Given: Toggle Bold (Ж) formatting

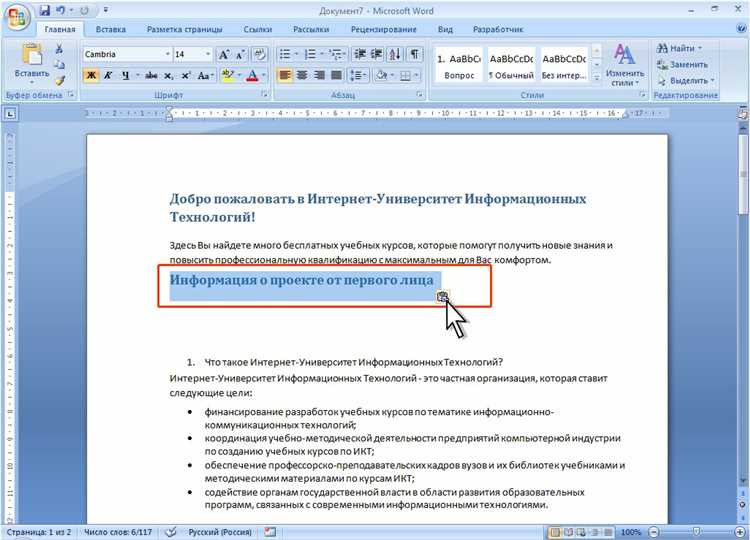Looking at the screenshot, I should coord(91,76).
